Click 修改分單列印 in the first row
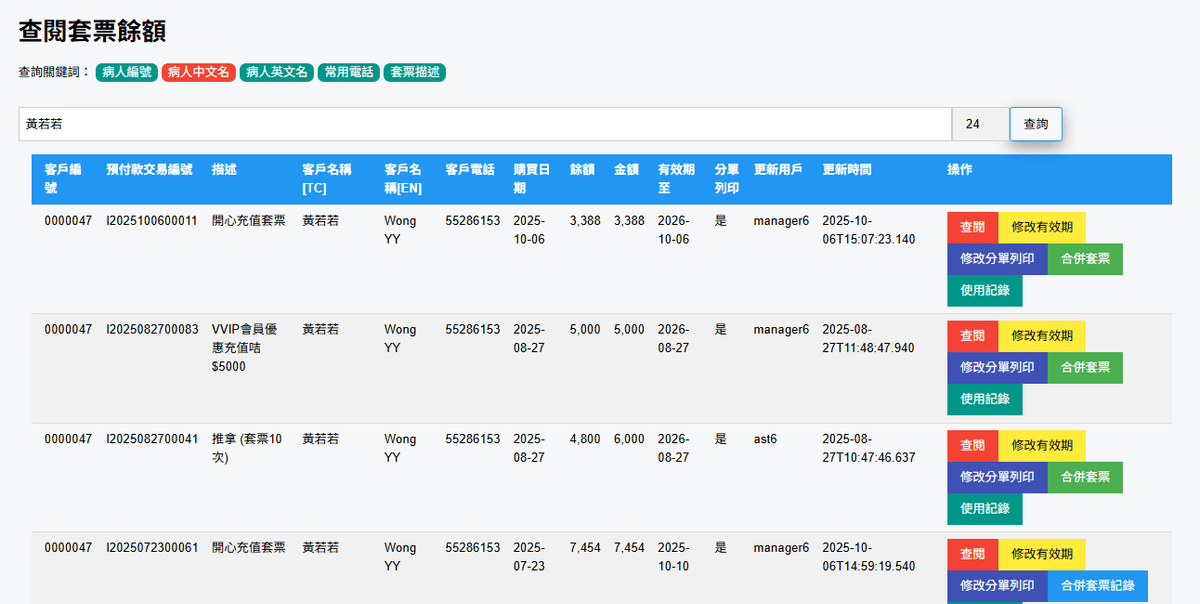Screen dimensions: 1200x604 tap(997, 259)
